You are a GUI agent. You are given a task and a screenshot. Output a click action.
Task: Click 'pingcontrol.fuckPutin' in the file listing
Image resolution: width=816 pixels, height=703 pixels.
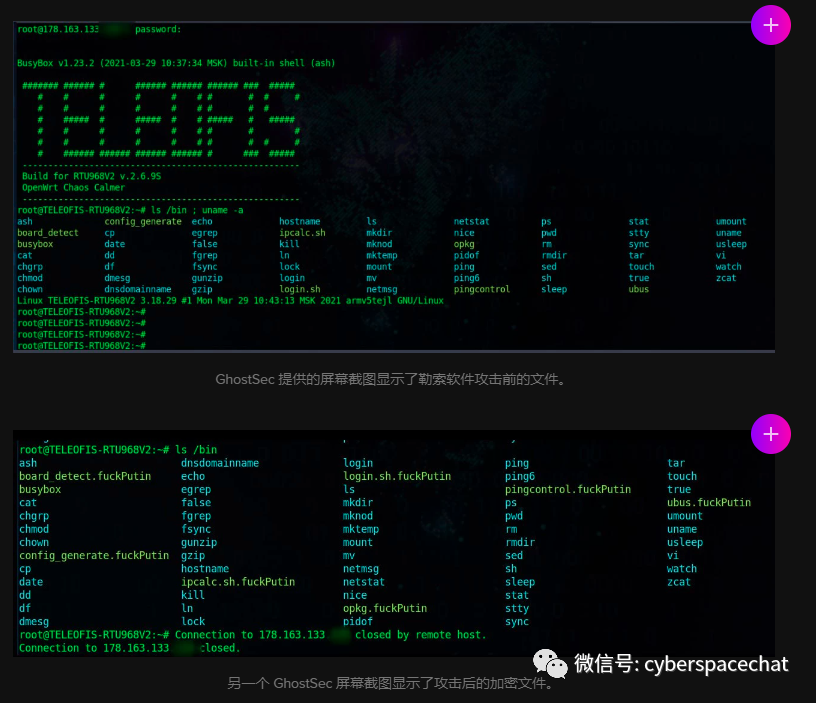click(x=568, y=489)
